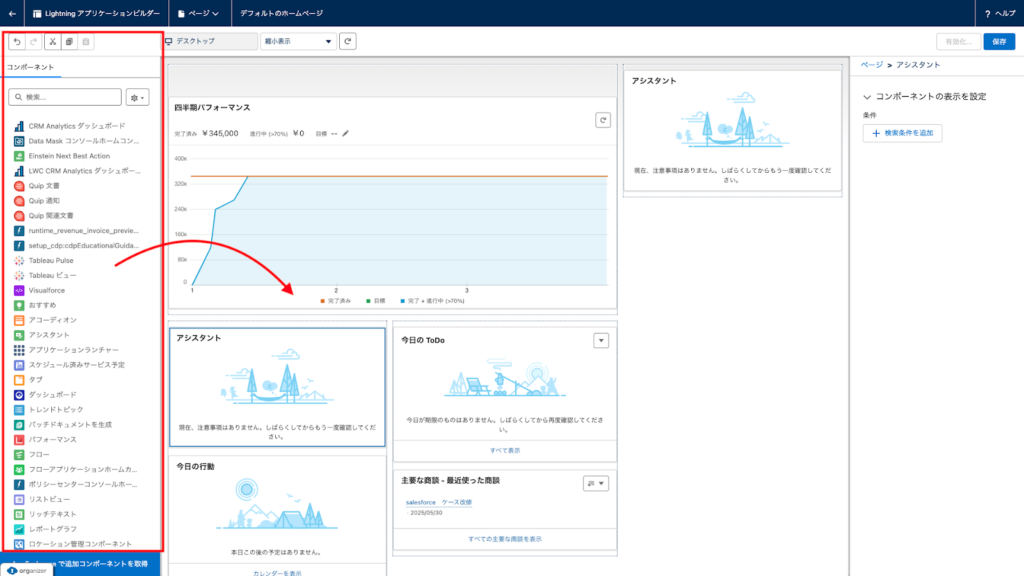Select the パフォーマンス component icon
The width and height of the screenshot is (1024, 576).
point(19,440)
